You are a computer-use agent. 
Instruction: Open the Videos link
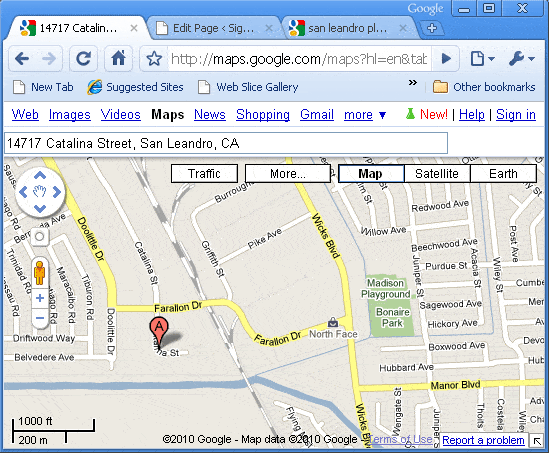coord(120,114)
